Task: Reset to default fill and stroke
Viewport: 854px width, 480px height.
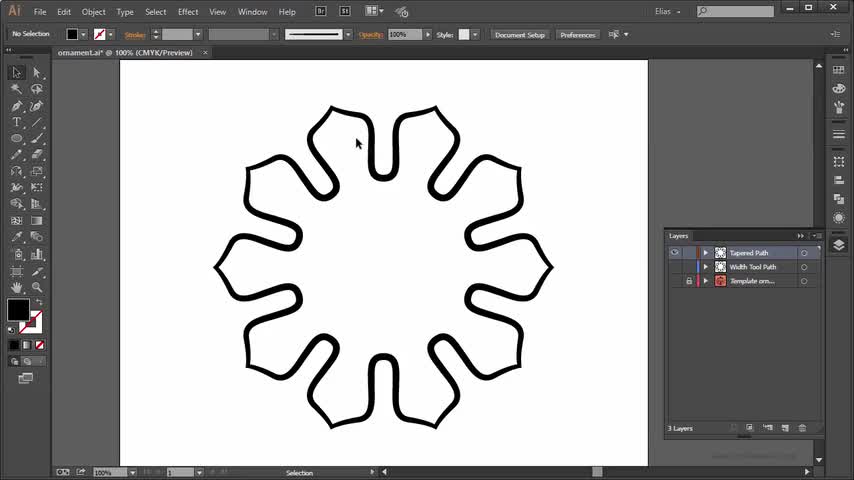Action: point(11,330)
